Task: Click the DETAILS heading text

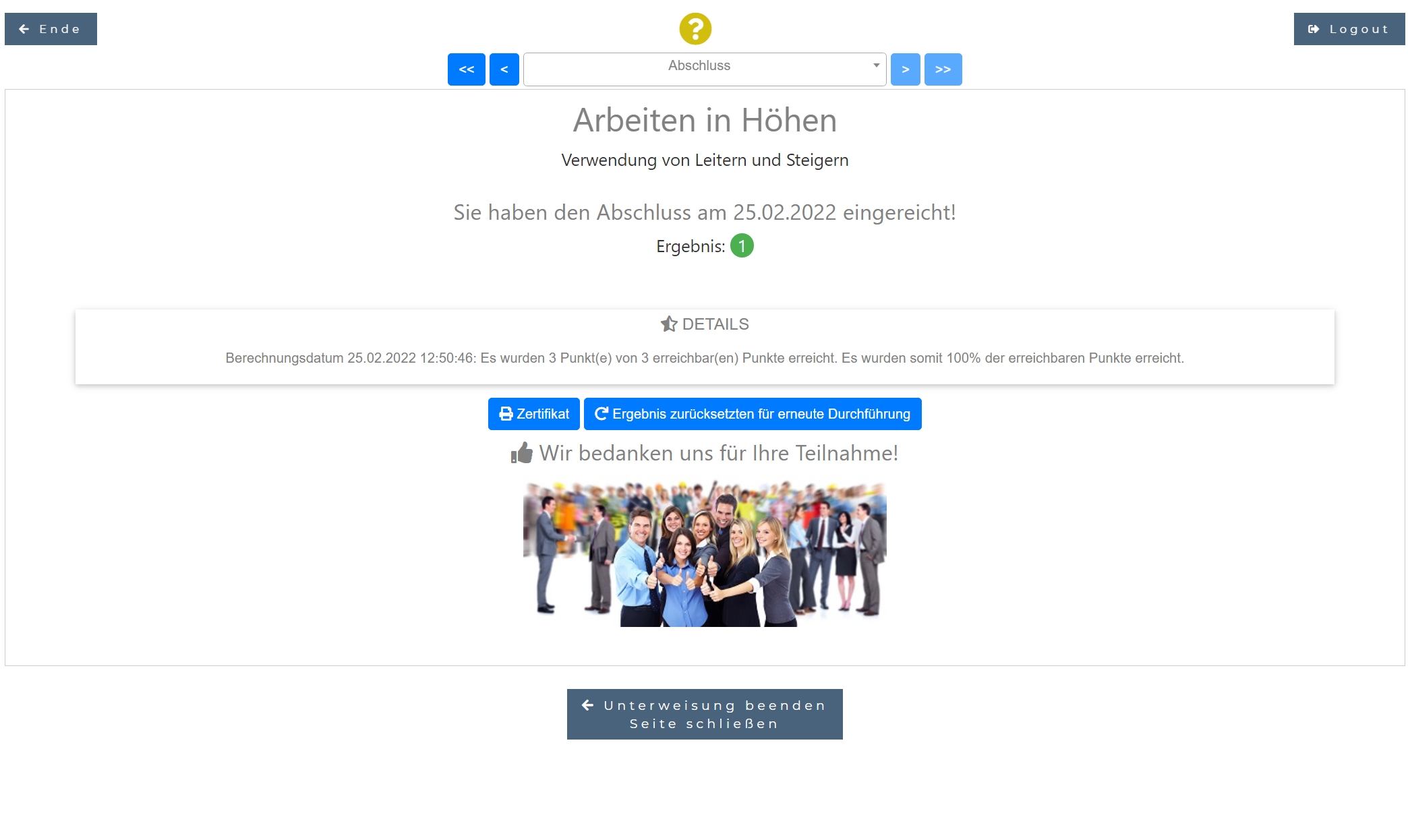Action: coord(715,324)
